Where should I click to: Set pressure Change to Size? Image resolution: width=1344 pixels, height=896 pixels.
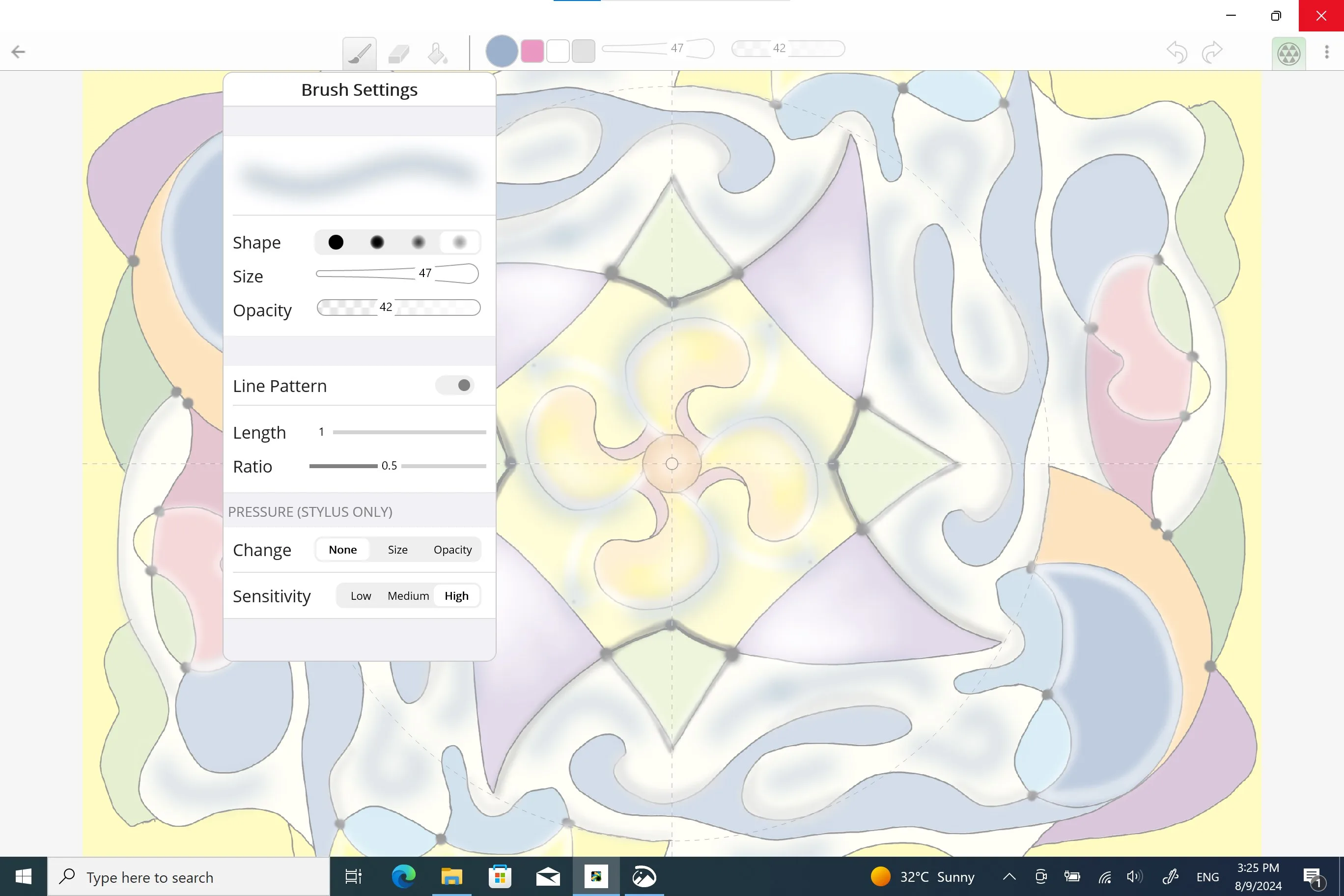398,550
